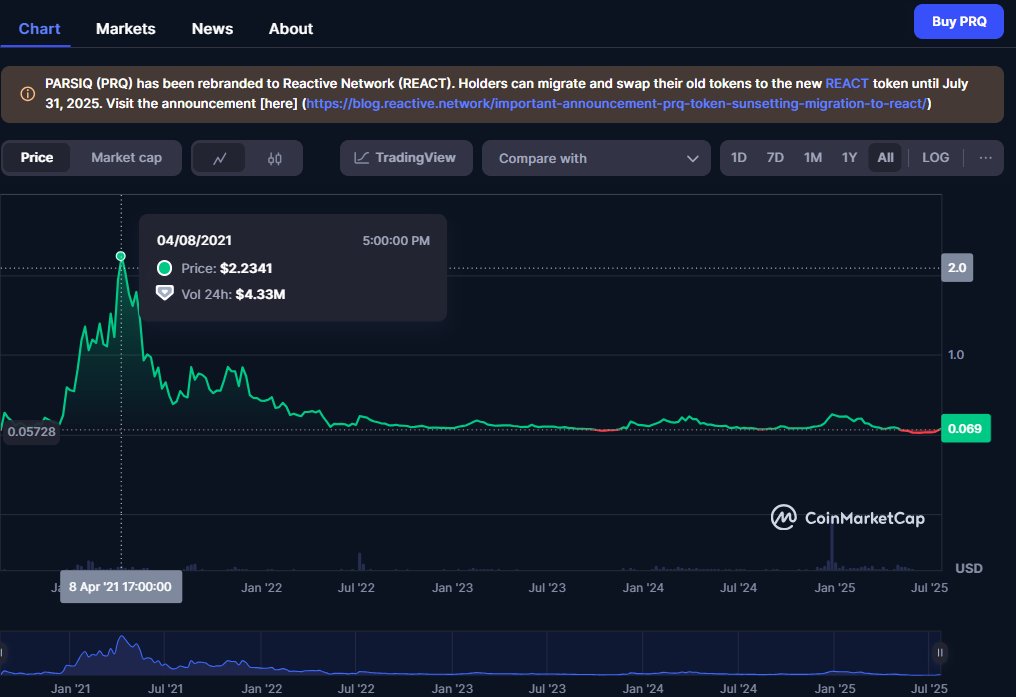This screenshot has height=697, width=1016.
Task: Open the News tab
Action: point(212,29)
